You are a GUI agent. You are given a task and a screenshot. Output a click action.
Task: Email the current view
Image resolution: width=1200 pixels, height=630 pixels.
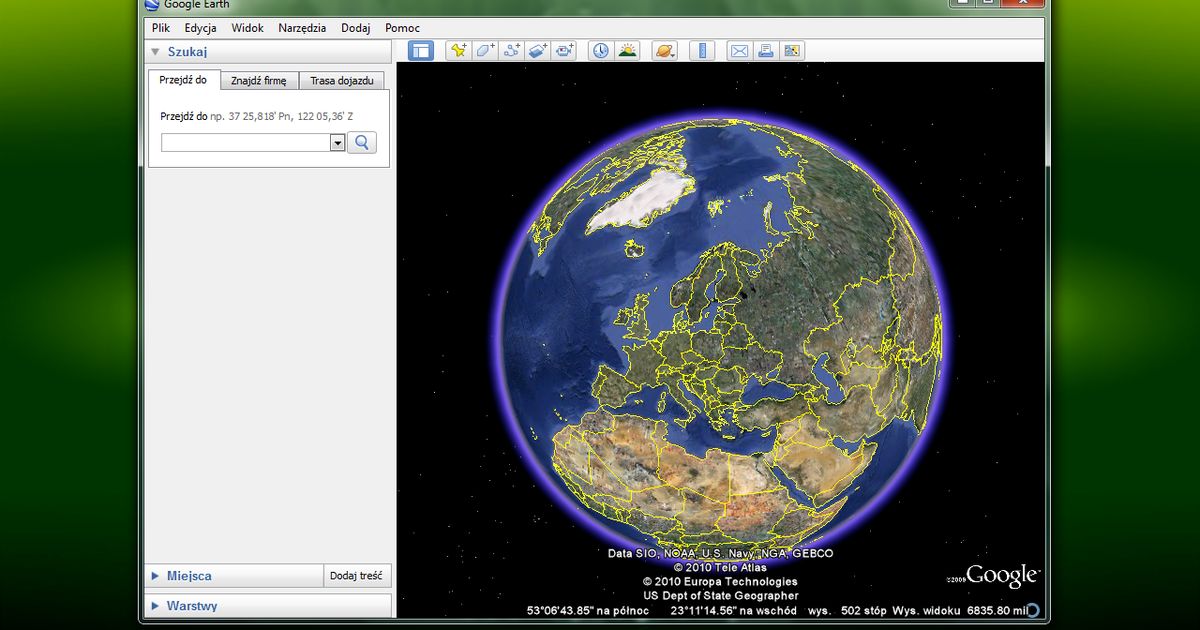(738, 50)
